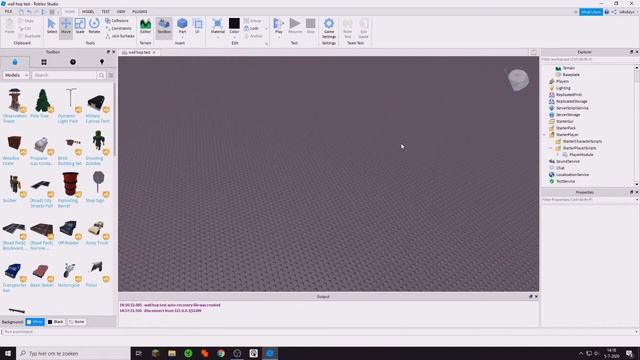Open the Color dropdown arrow

[x=234, y=38]
